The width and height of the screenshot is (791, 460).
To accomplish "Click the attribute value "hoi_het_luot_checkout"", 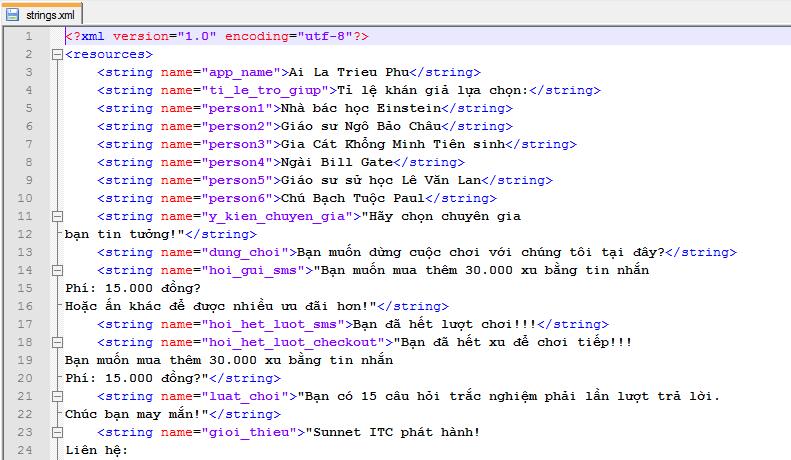I will [293, 342].
